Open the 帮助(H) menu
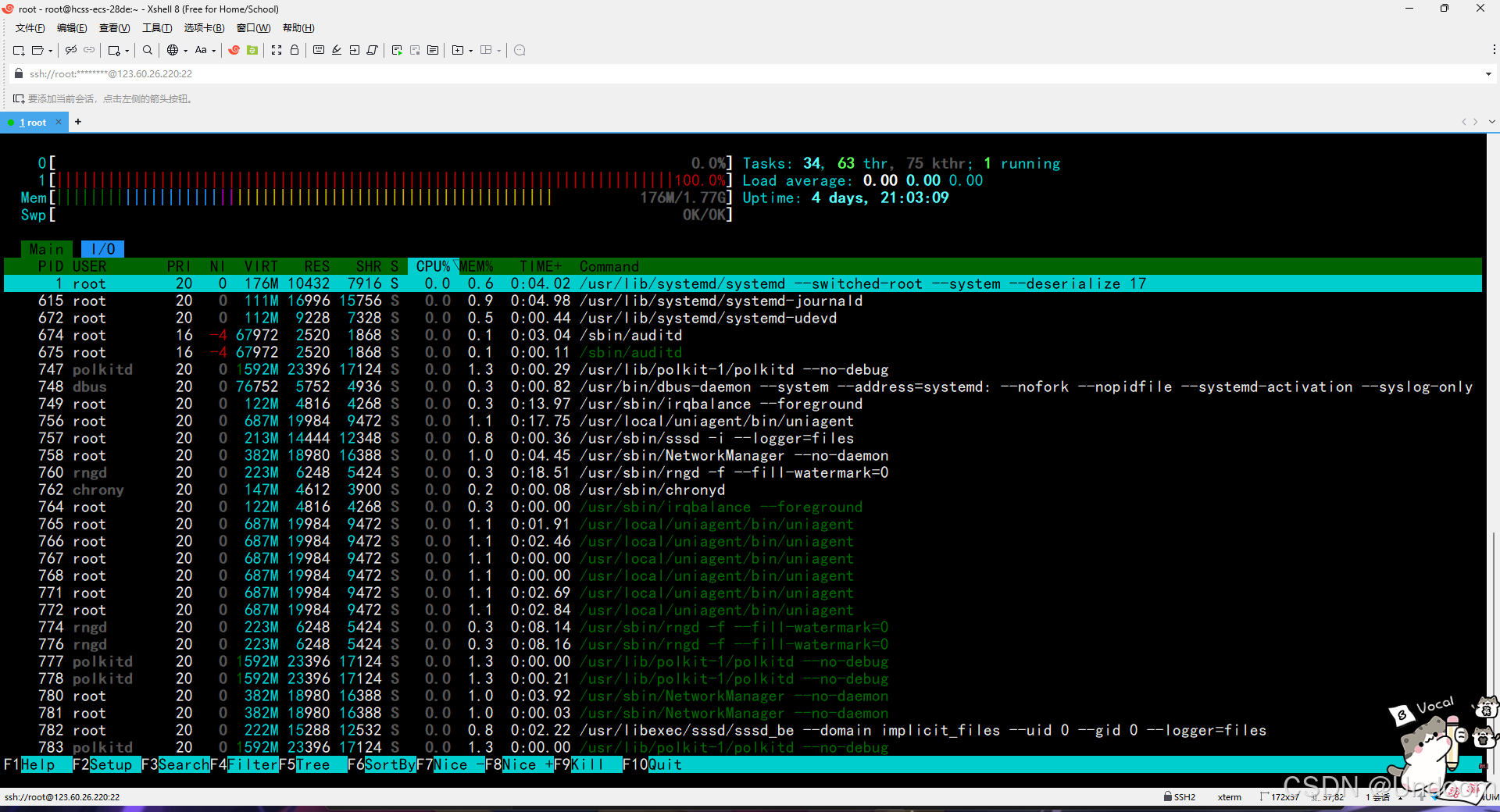 click(x=298, y=28)
